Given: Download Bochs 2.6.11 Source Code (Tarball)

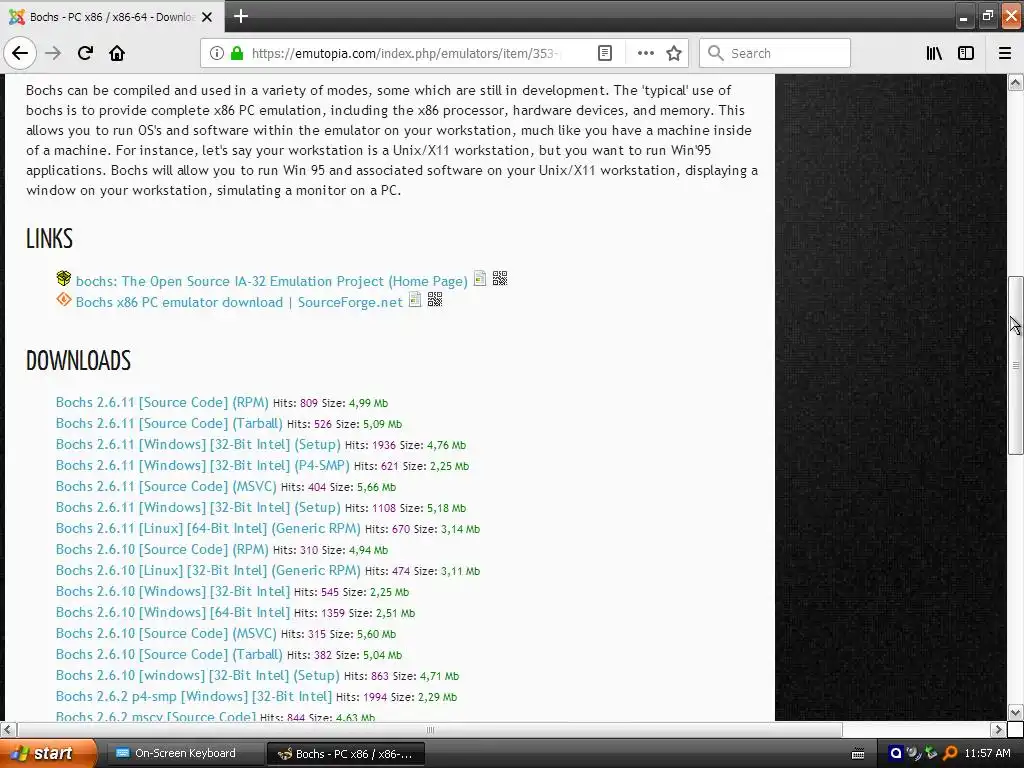Looking at the screenshot, I should coord(169,423).
